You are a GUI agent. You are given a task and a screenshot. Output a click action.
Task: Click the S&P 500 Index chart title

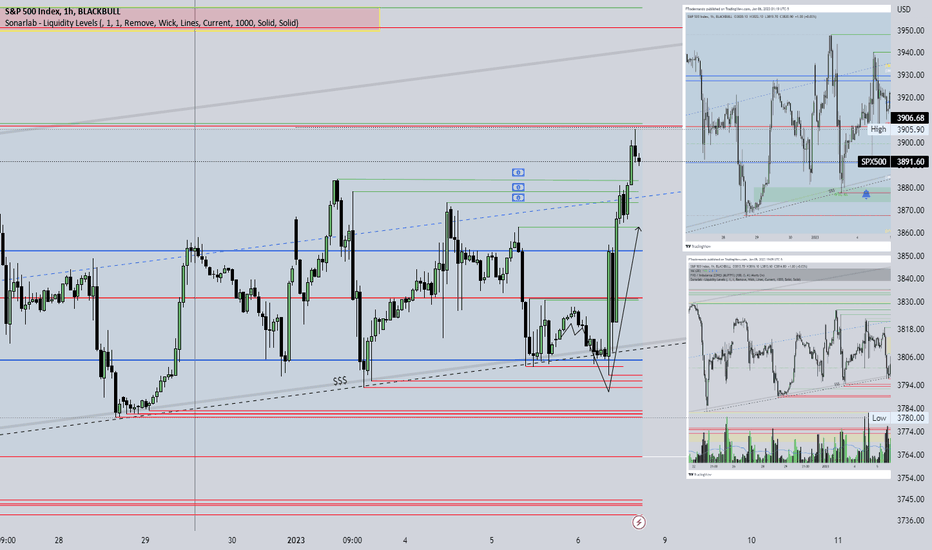pos(63,11)
